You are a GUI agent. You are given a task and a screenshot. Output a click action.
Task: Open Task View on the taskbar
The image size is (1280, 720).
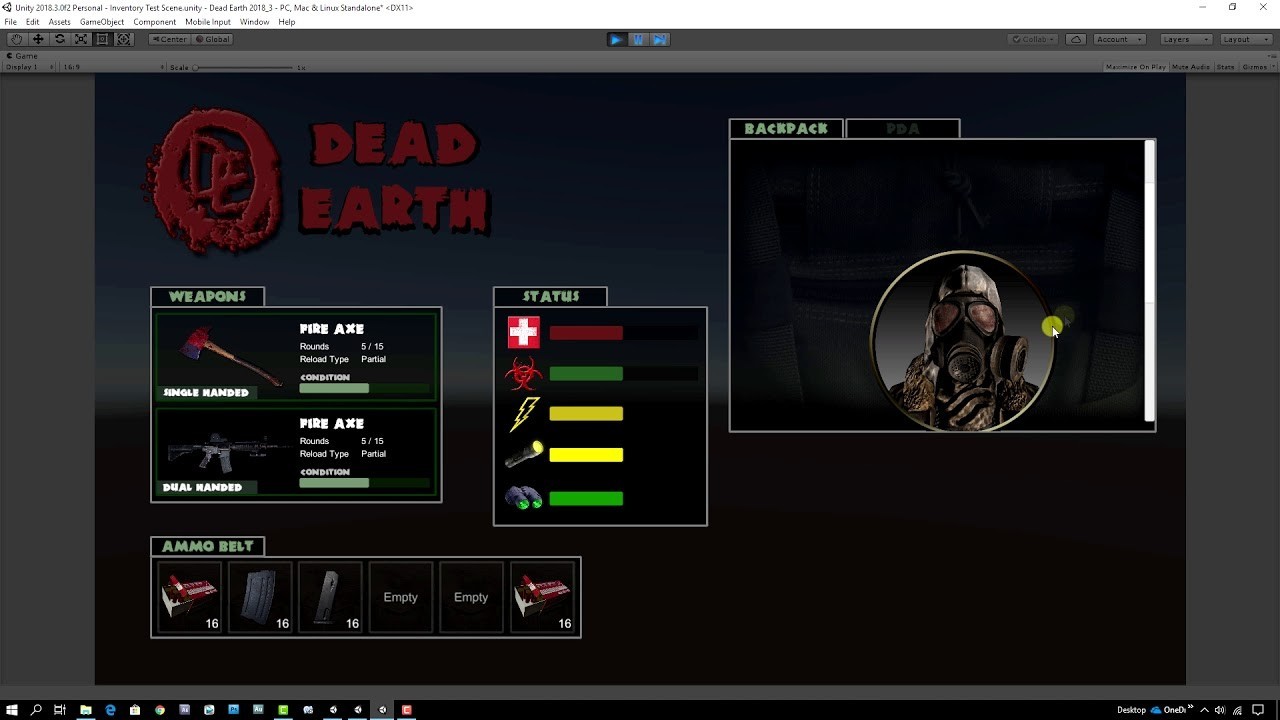tap(60, 710)
